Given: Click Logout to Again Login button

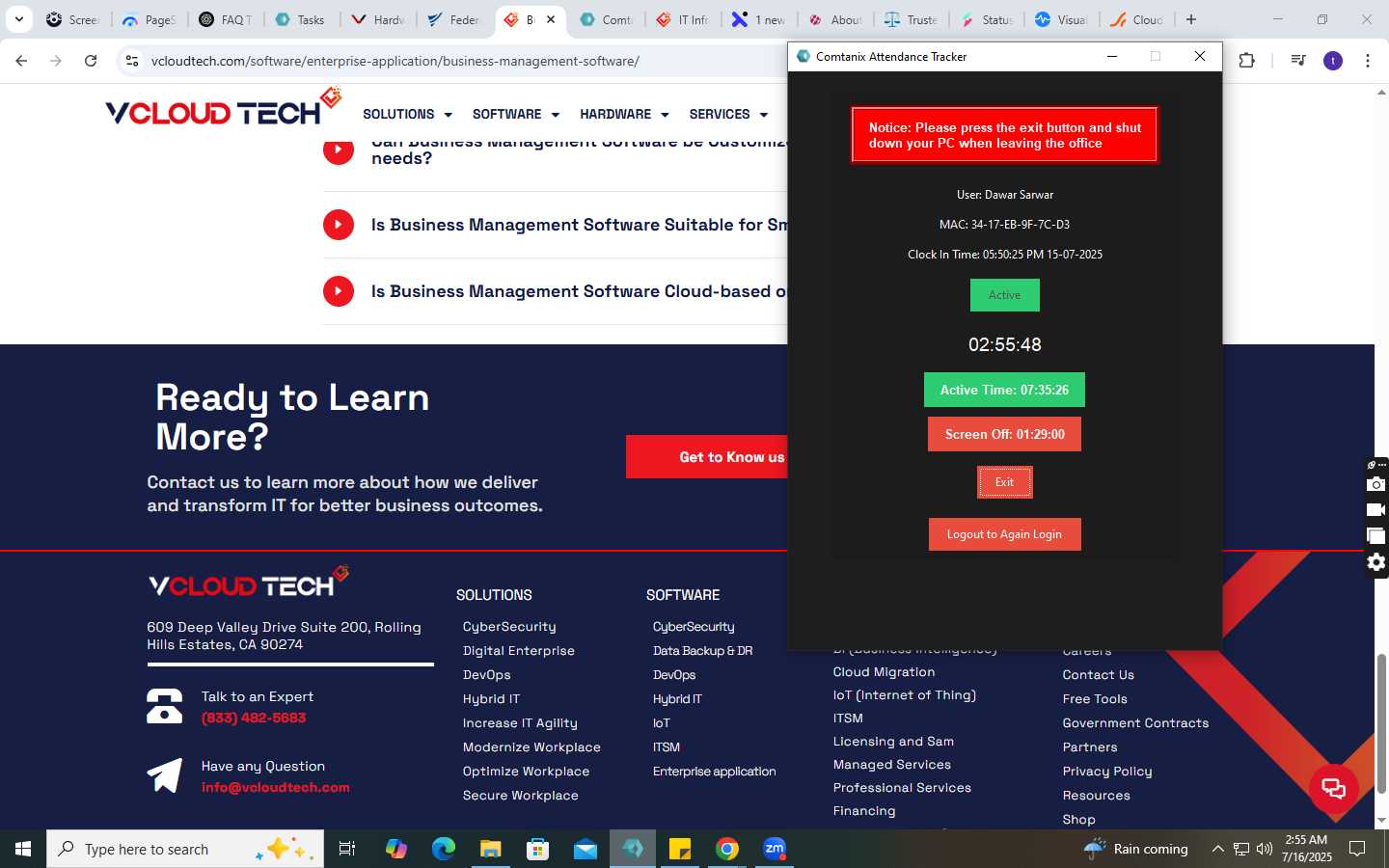Looking at the screenshot, I should click(1004, 534).
